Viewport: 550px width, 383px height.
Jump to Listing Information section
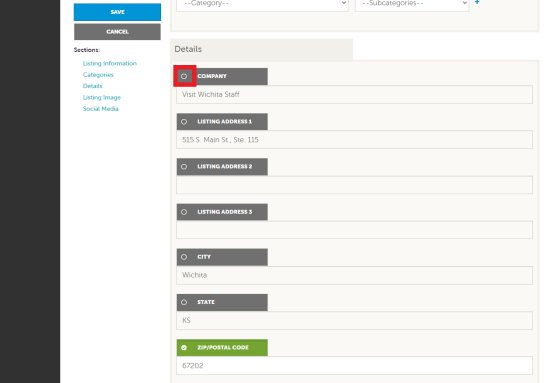pos(110,63)
